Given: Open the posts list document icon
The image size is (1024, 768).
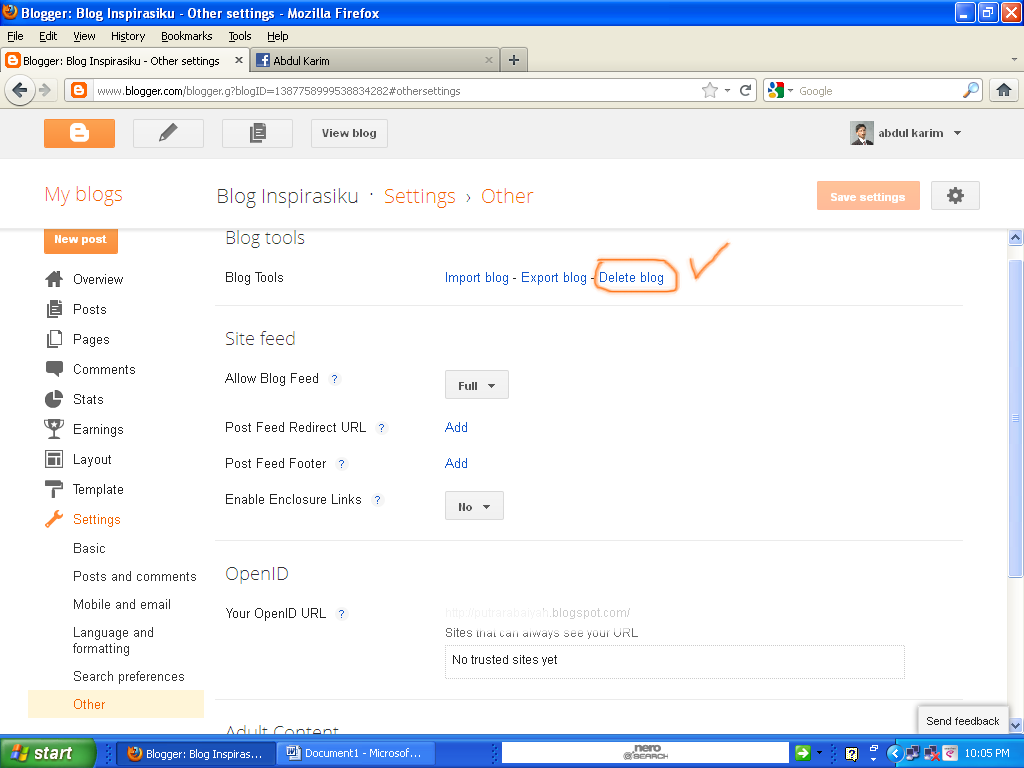Looking at the screenshot, I should pyautogui.click(x=257, y=133).
